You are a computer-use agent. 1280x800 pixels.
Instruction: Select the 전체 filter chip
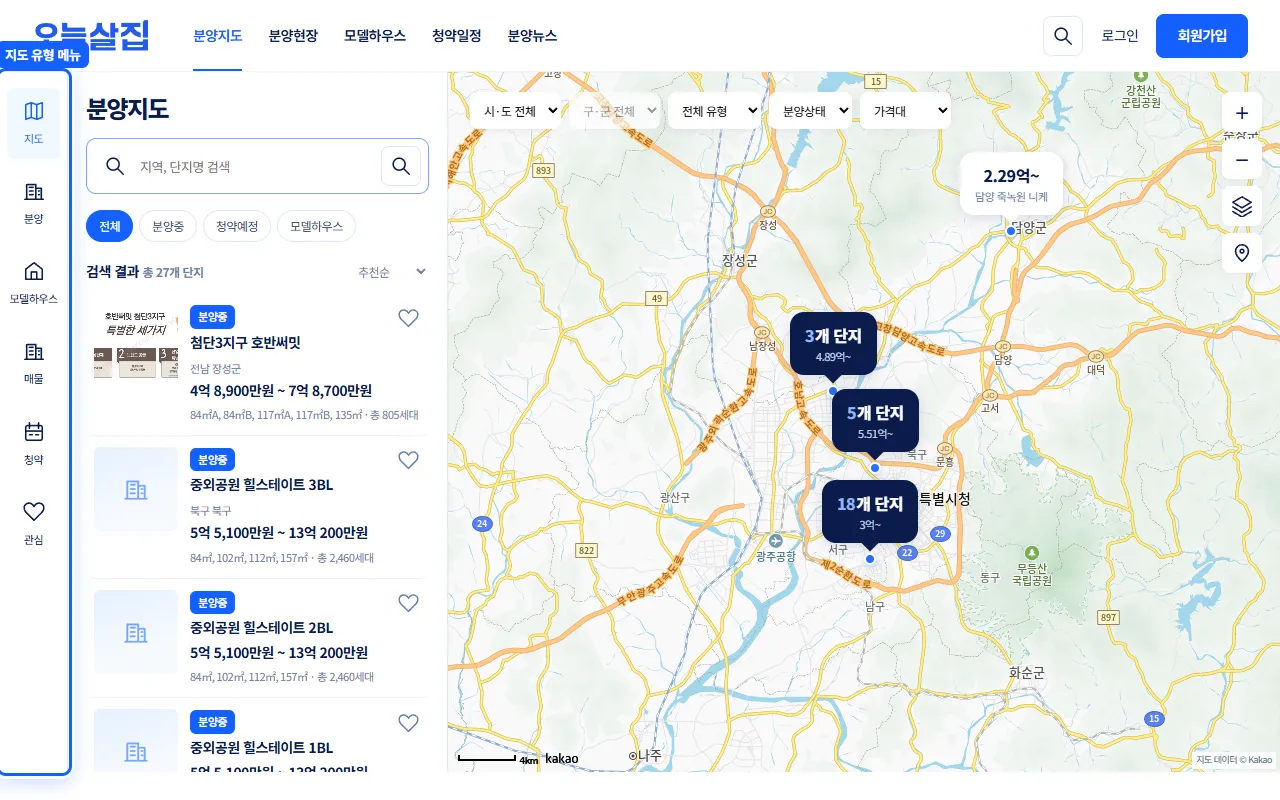coord(110,226)
